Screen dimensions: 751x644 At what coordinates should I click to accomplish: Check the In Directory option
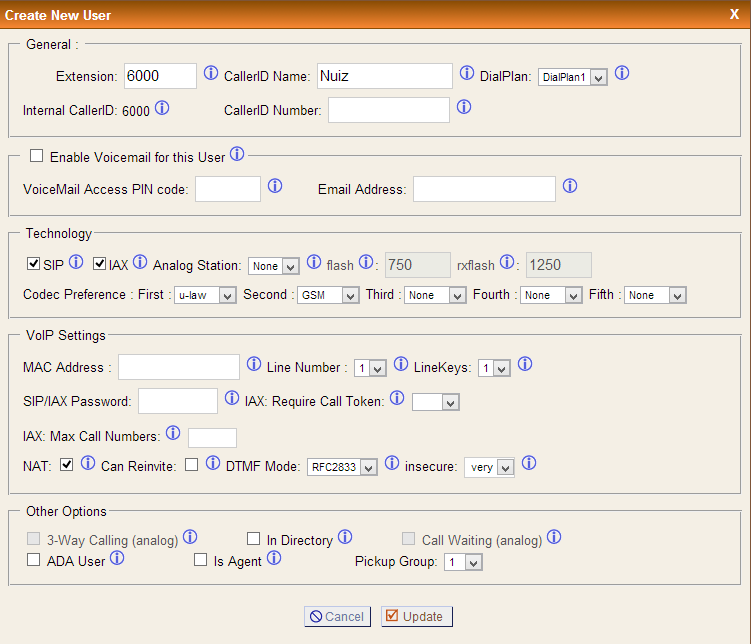point(253,539)
